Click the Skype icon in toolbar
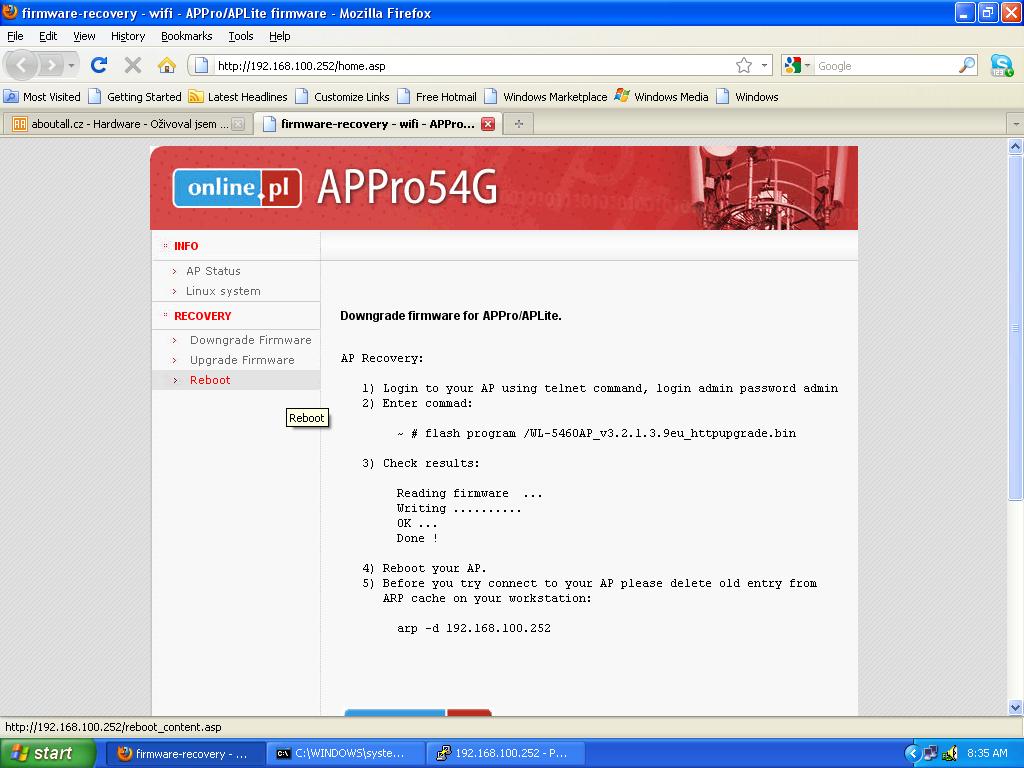Screen dimensions: 1024x768 coord(1001,65)
